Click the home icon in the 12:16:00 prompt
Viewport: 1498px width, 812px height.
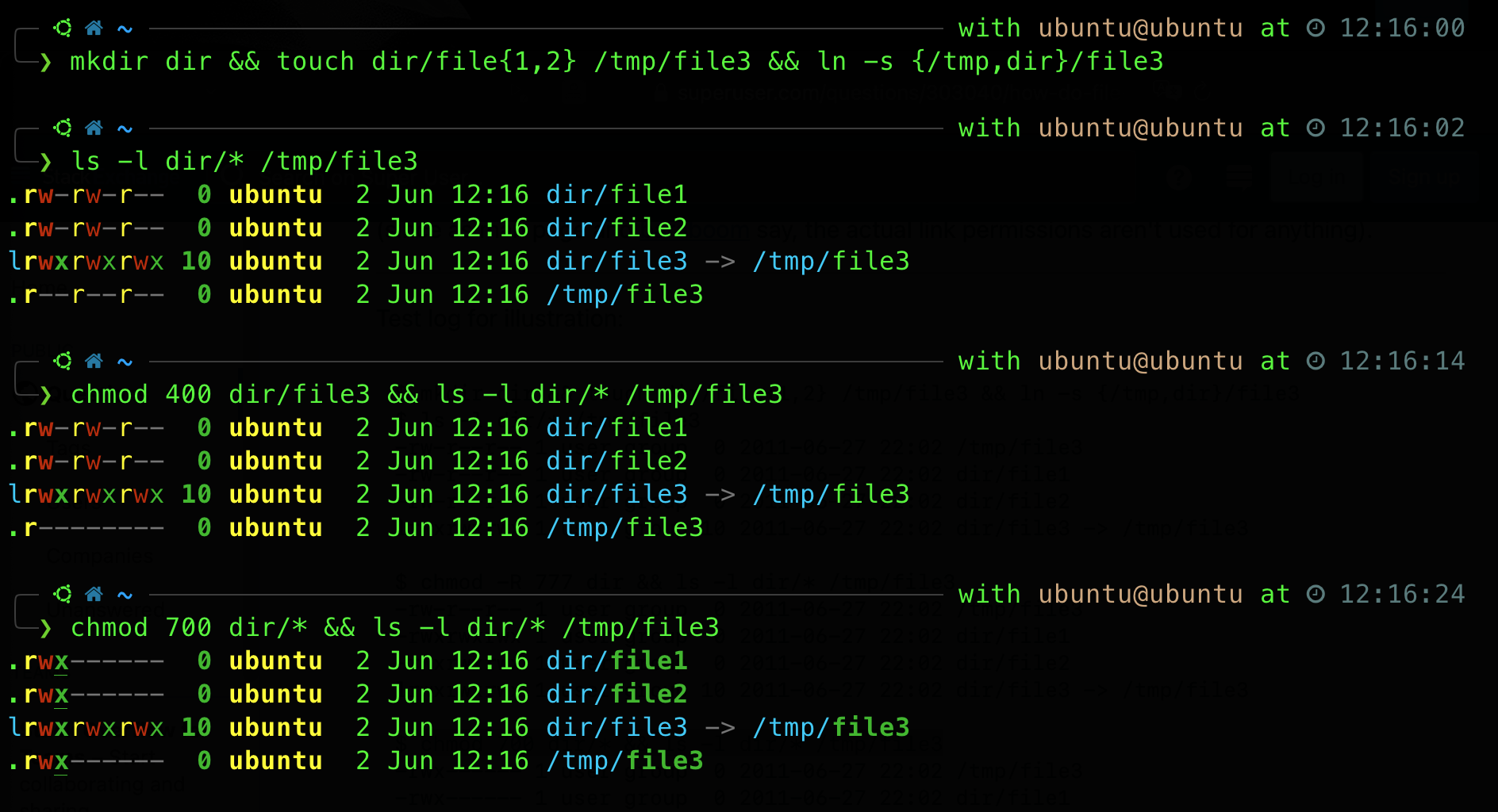94,29
